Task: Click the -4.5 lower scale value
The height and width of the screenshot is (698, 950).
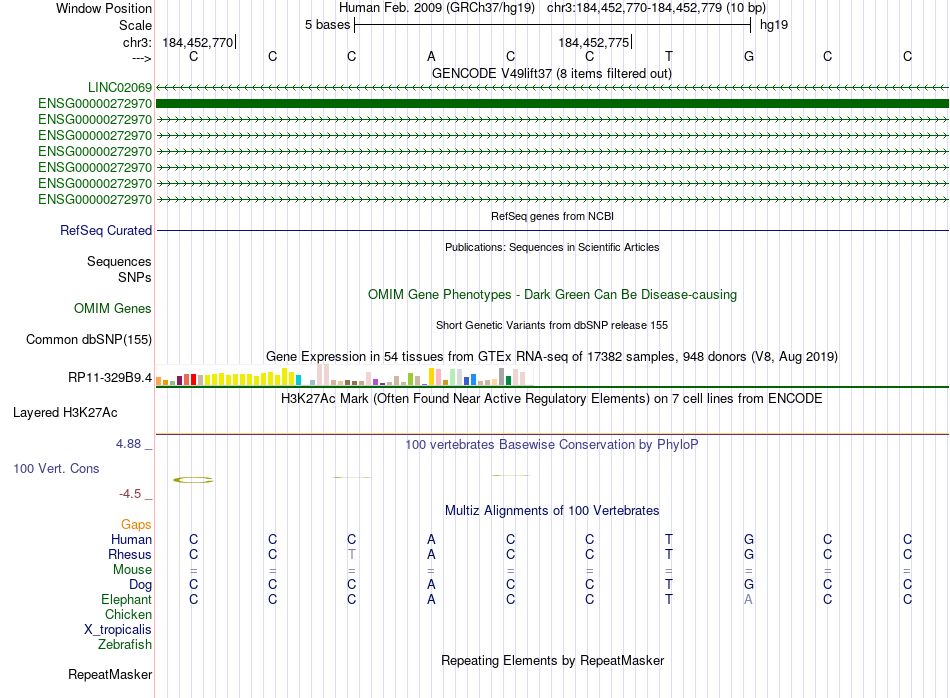Action: [x=130, y=494]
